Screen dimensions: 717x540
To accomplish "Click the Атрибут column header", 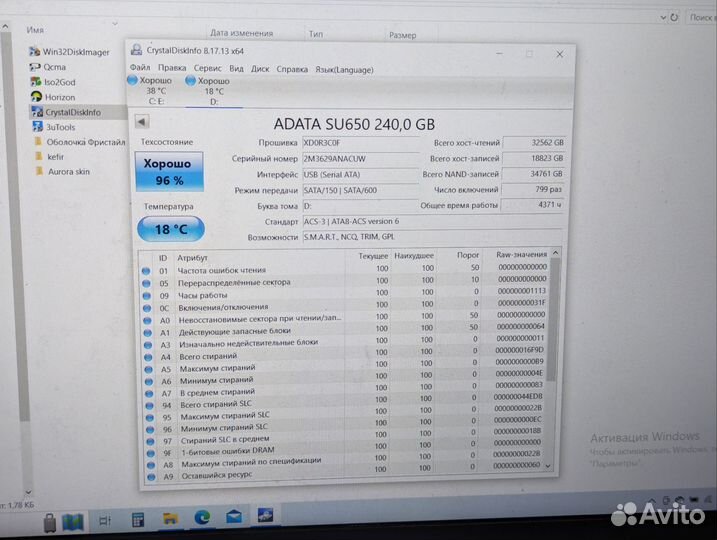I will [x=193, y=258].
